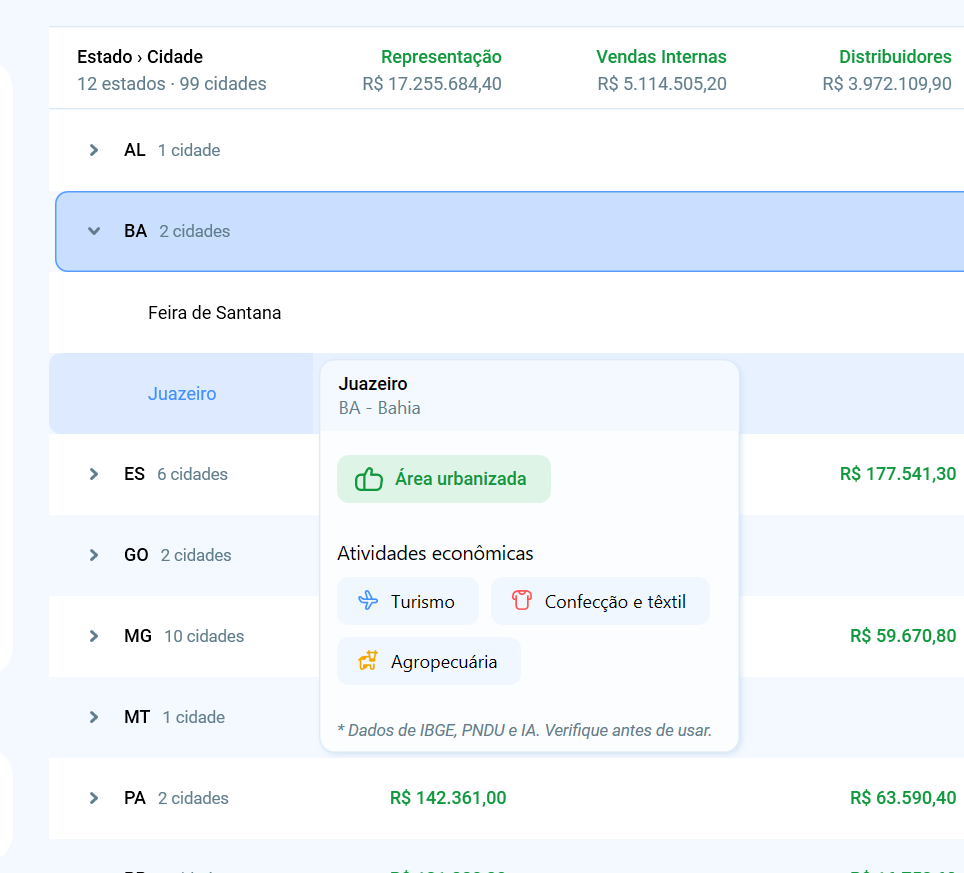Collapse the BA state row chevron
The width and height of the screenshot is (964, 873).
(93, 231)
